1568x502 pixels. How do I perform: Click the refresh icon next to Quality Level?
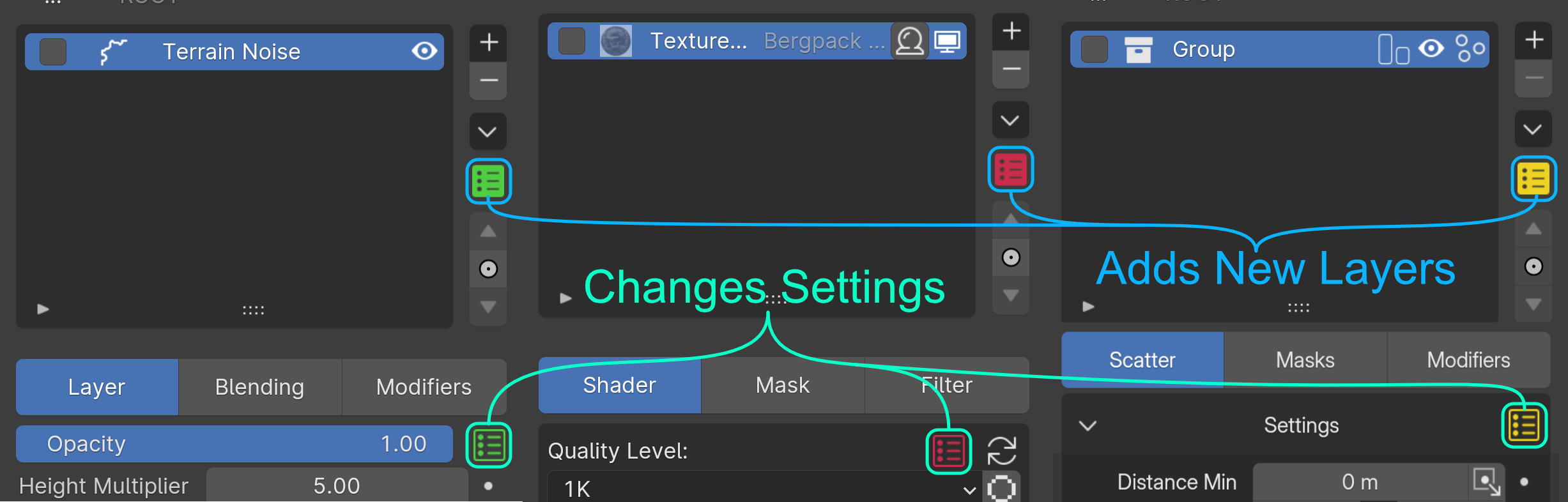click(1001, 450)
